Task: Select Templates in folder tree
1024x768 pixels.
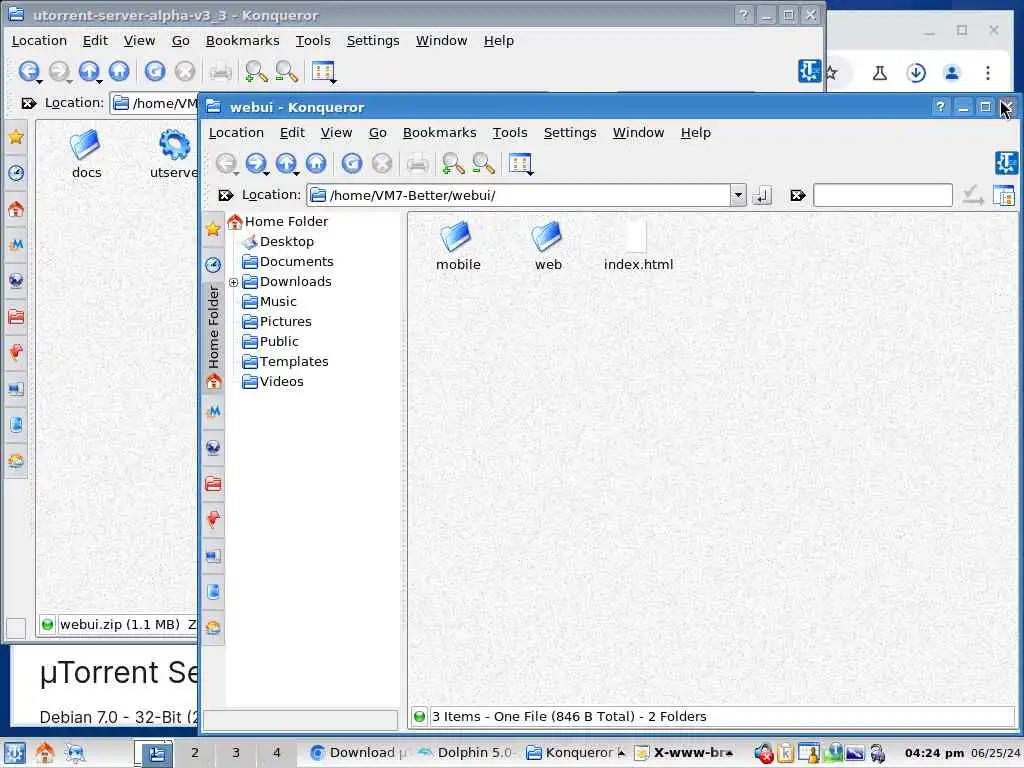Action: coord(285,361)
